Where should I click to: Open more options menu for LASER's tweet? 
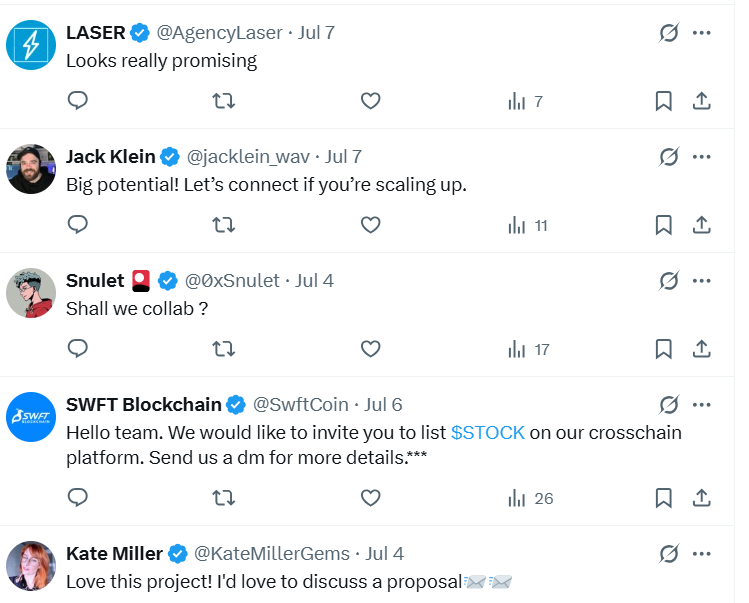[x=701, y=33]
